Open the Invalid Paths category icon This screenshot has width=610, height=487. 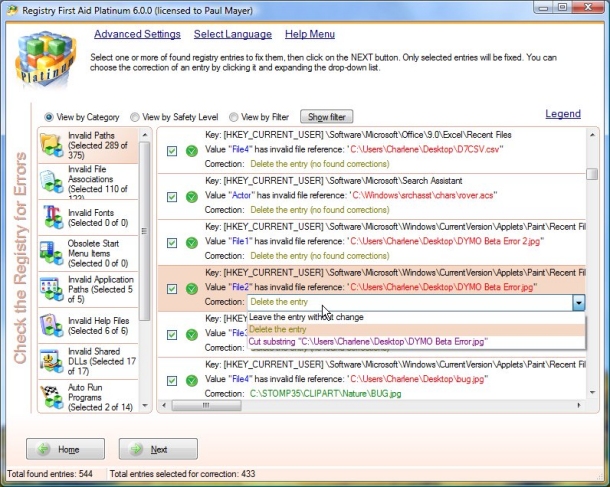pos(51,145)
